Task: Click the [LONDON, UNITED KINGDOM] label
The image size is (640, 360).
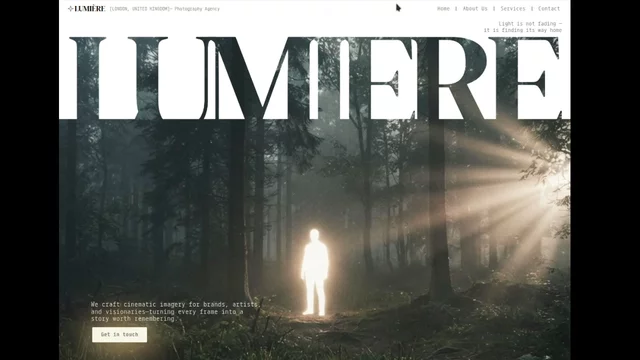Action: 139,9
